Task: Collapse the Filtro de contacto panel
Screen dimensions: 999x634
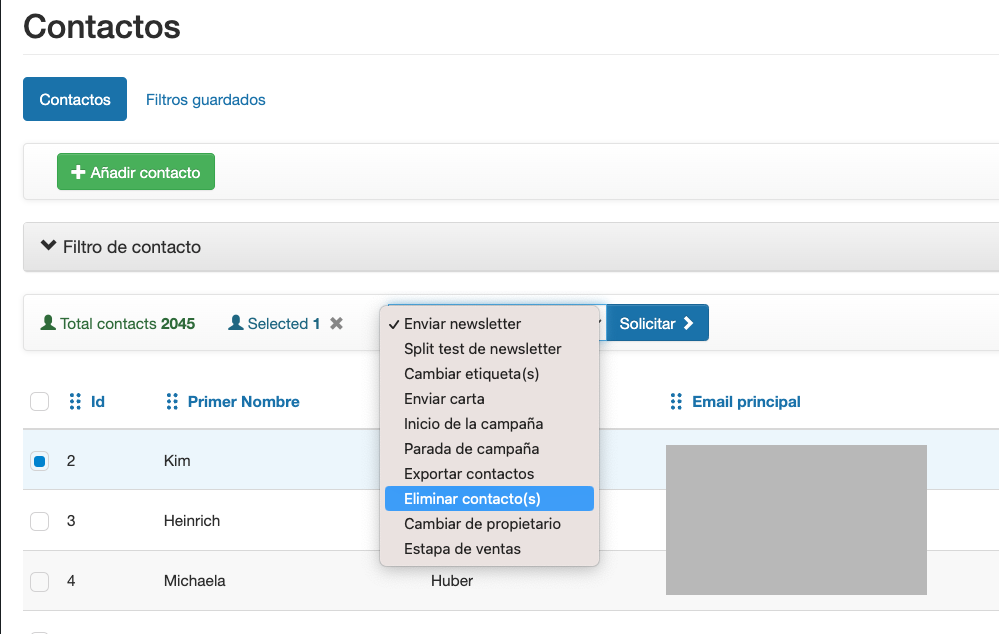Action: pos(48,245)
